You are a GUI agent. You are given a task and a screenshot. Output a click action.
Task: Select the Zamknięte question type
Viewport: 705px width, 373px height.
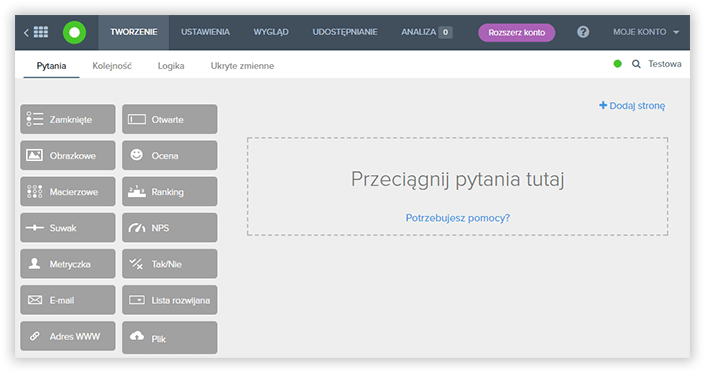68,119
